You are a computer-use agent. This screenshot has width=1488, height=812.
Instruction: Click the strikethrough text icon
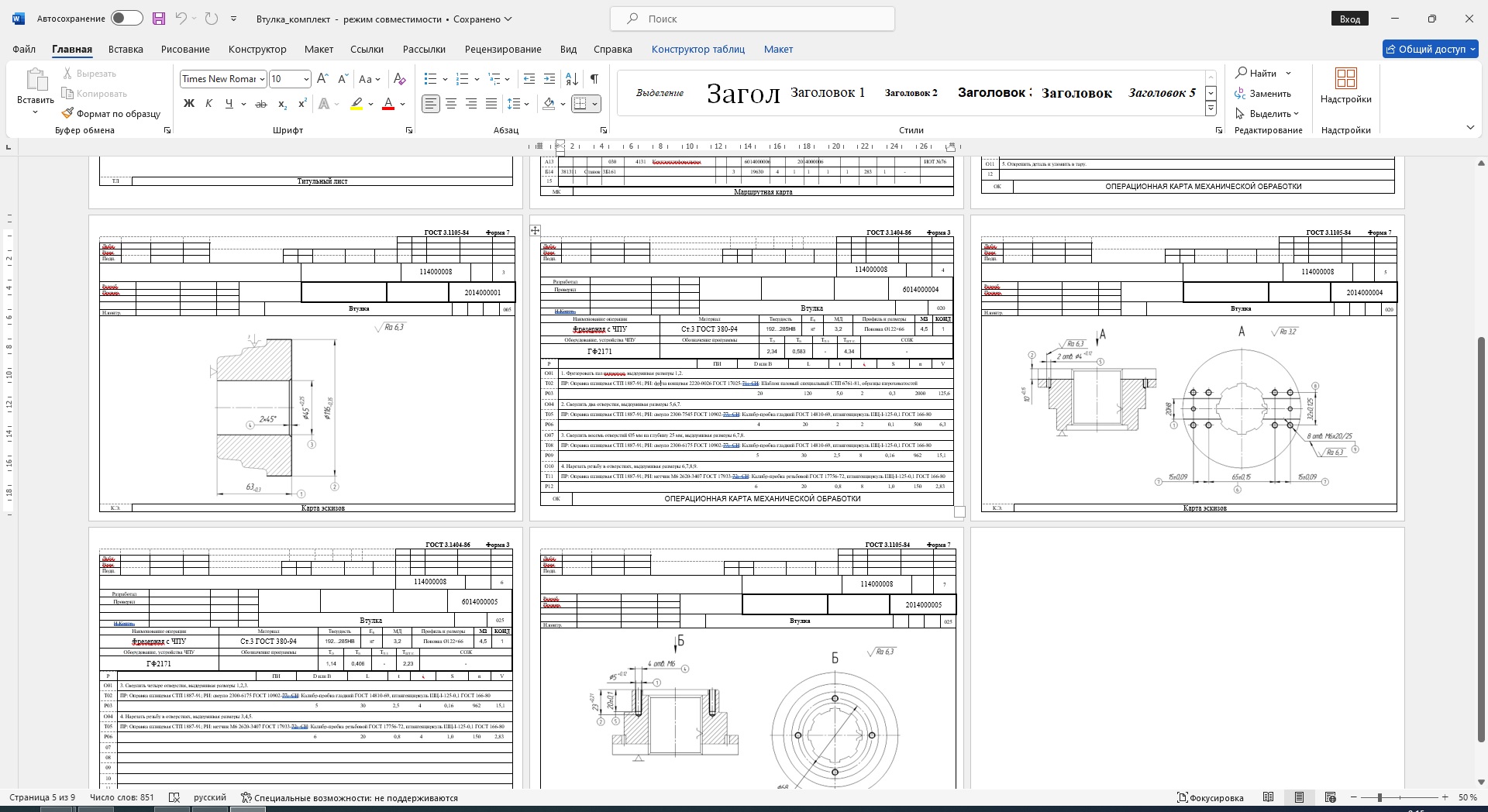click(x=261, y=104)
